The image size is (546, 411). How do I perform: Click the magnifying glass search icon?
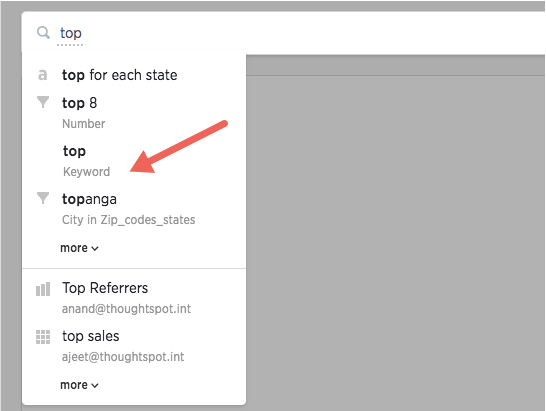click(43, 33)
